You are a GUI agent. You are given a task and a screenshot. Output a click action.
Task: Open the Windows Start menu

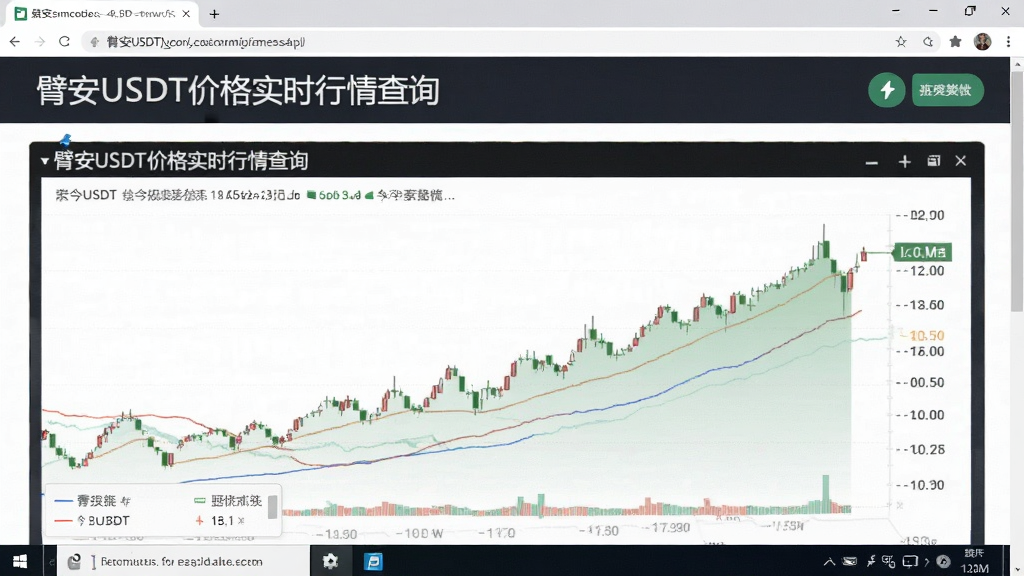coord(20,562)
